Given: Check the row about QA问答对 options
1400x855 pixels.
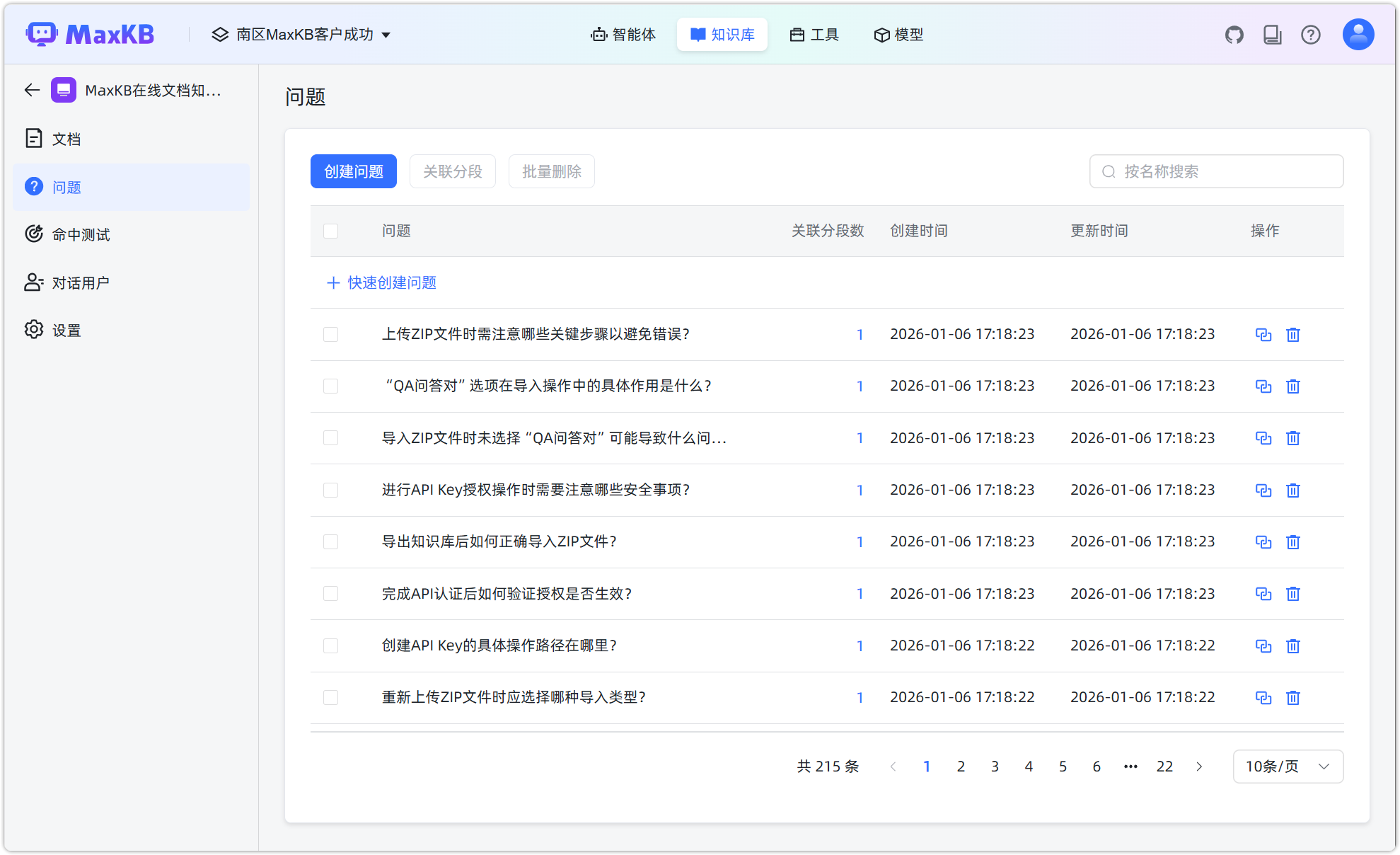Looking at the screenshot, I should 330,386.
